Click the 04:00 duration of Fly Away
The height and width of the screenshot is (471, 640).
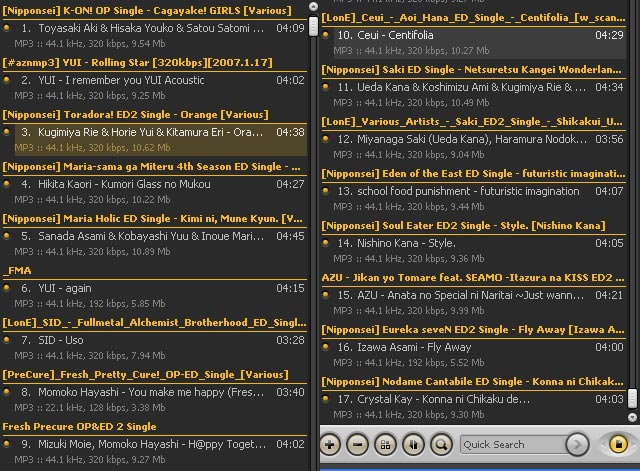click(x=609, y=347)
